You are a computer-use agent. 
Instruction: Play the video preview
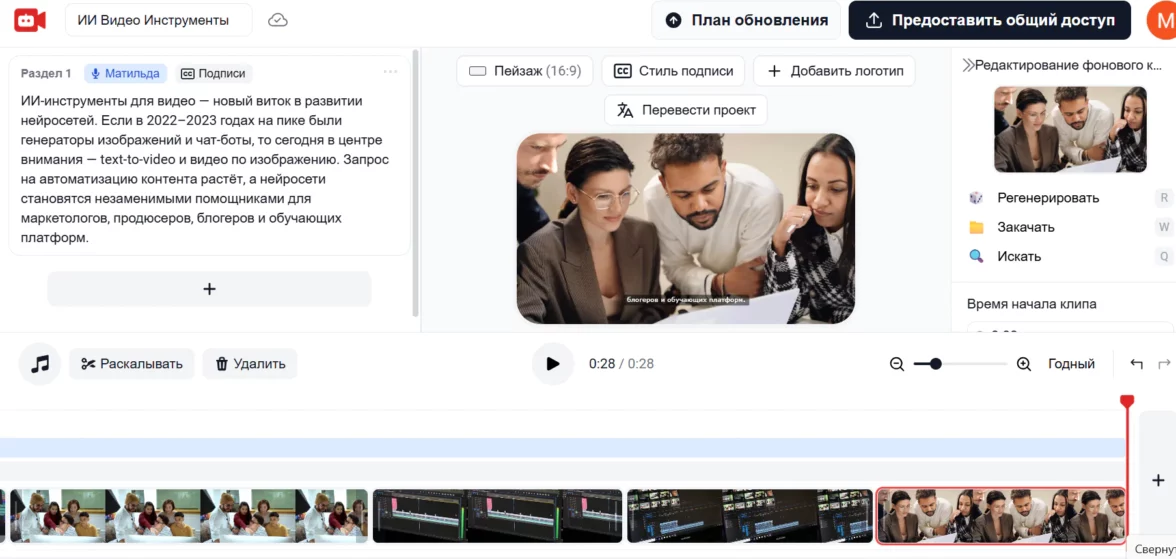coord(552,364)
